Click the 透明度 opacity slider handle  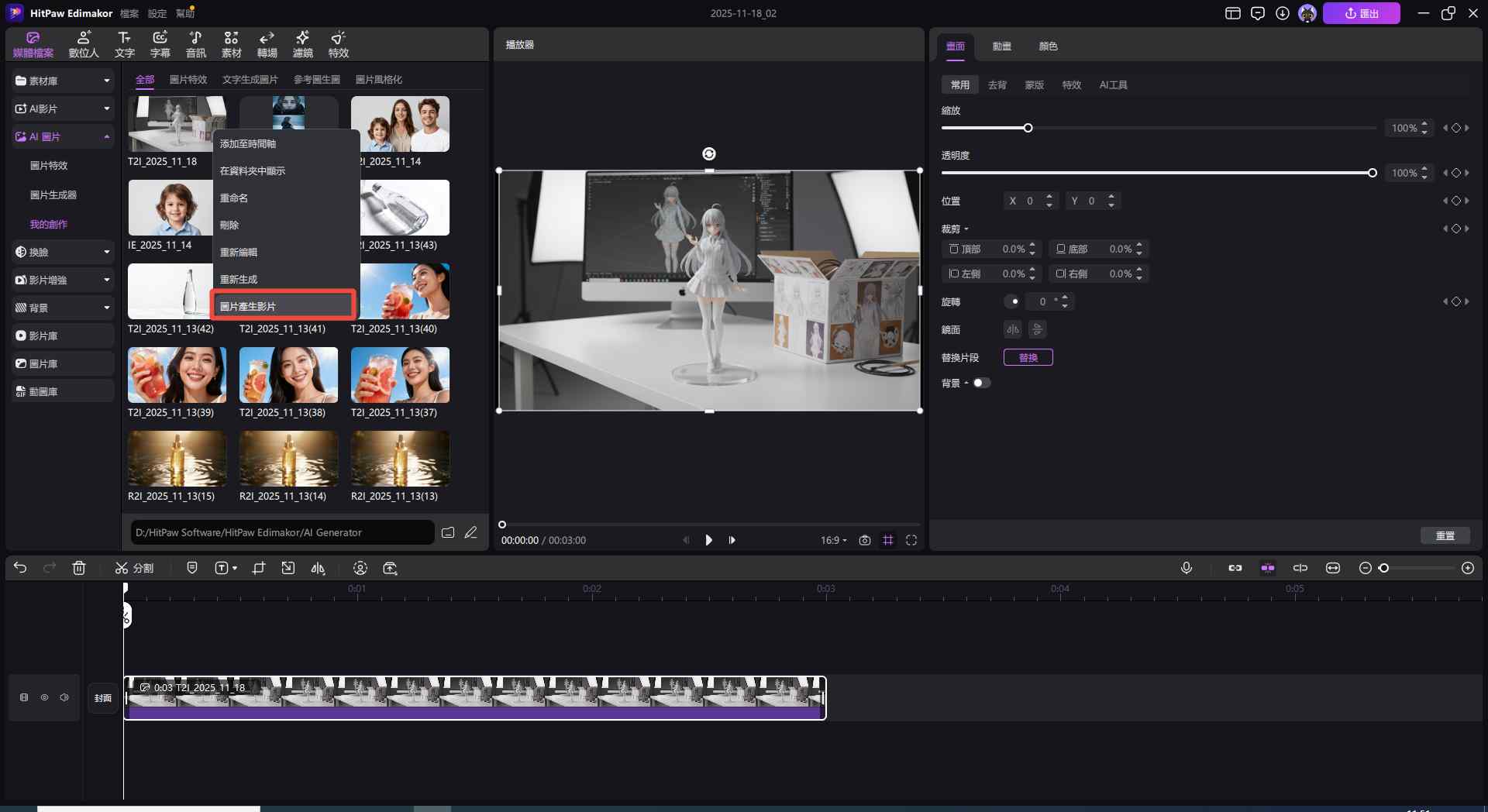(x=1372, y=173)
